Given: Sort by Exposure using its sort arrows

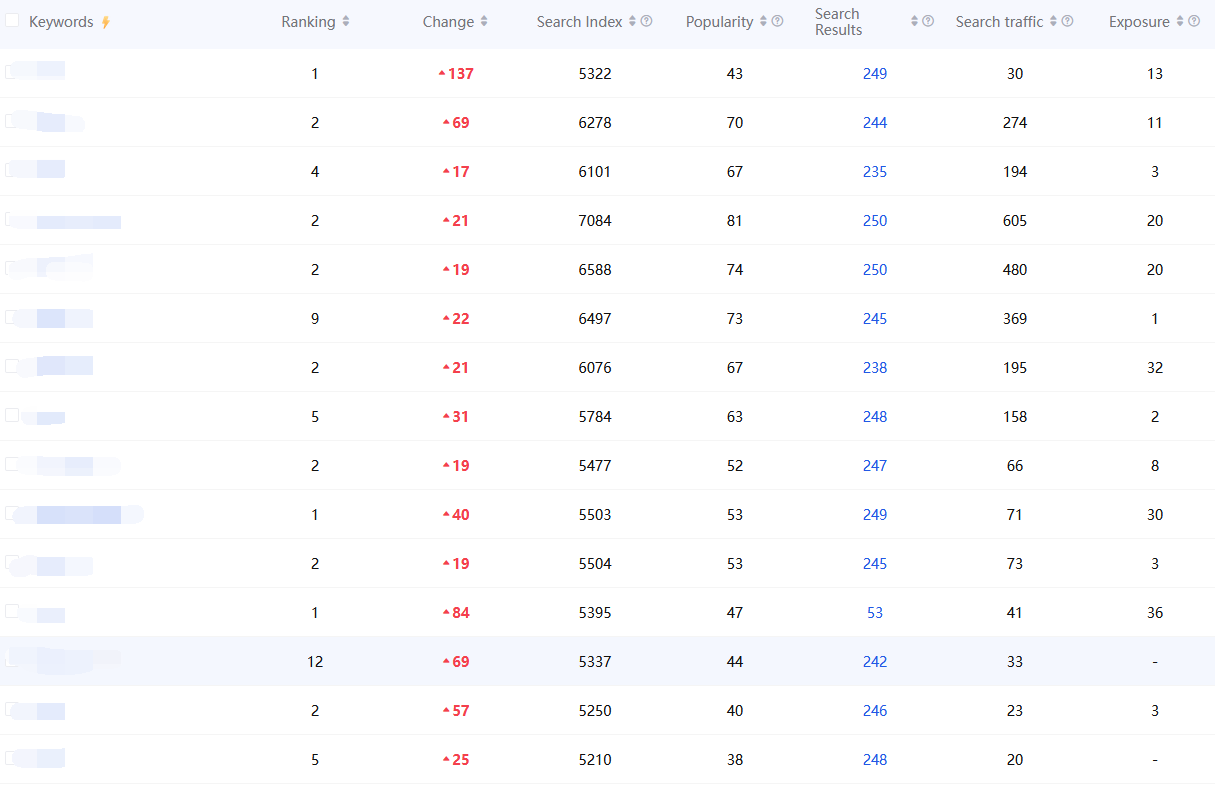Looking at the screenshot, I should click(1179, 22).
